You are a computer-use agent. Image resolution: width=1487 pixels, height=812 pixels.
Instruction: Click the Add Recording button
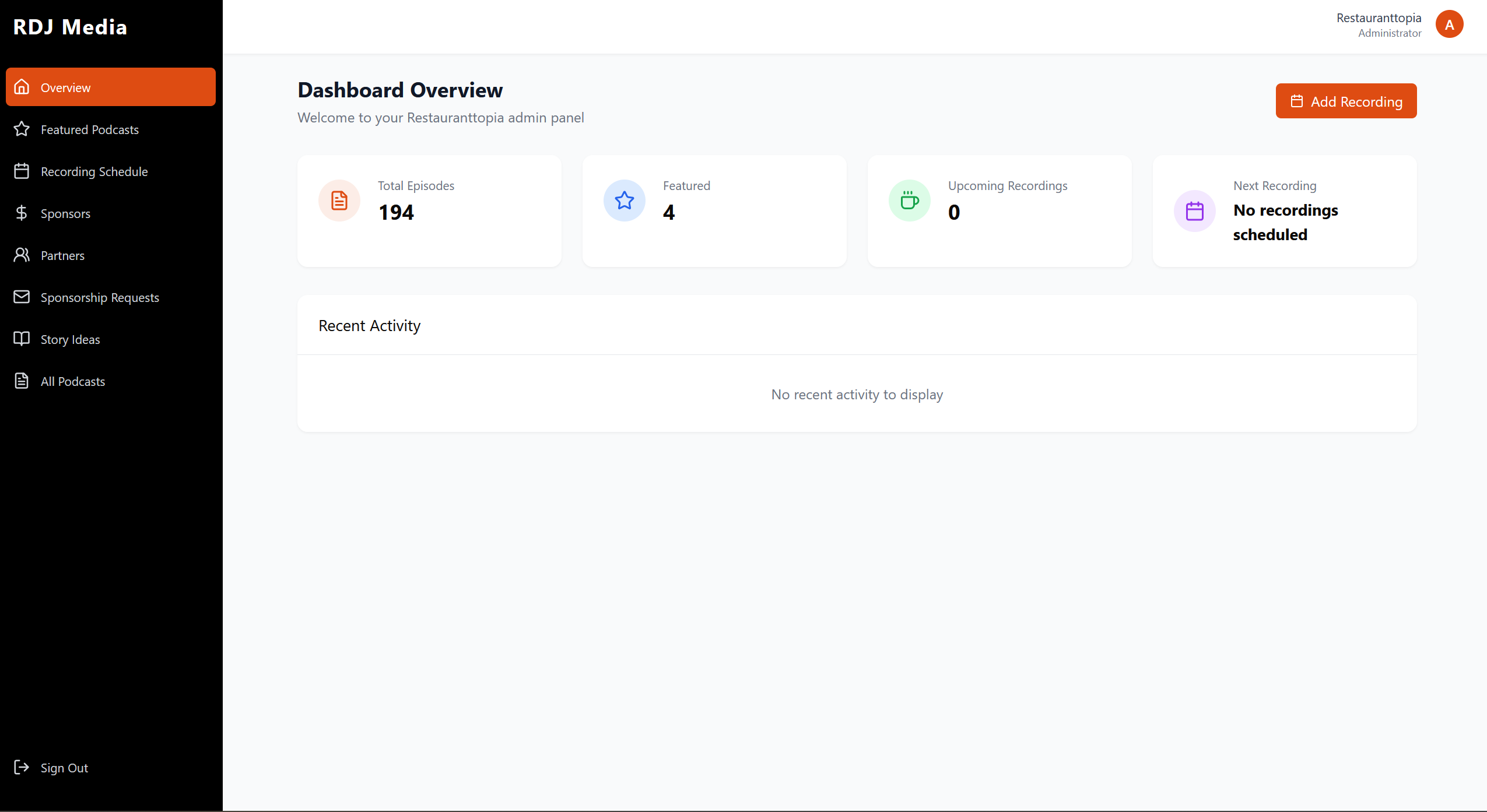[1346, 100]
